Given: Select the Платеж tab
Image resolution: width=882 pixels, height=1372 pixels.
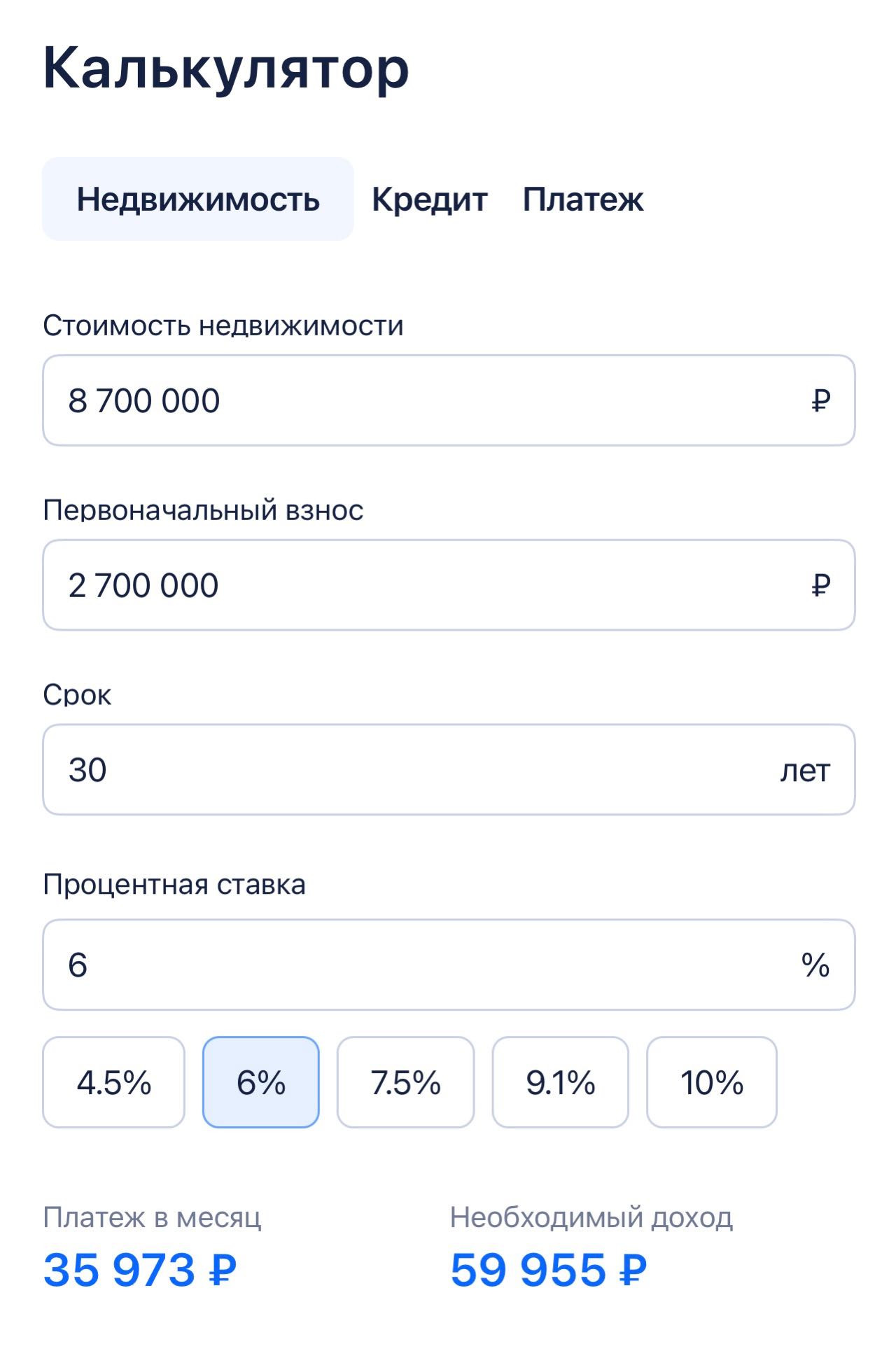Looking at the screenshot, I should pos(582,199).
